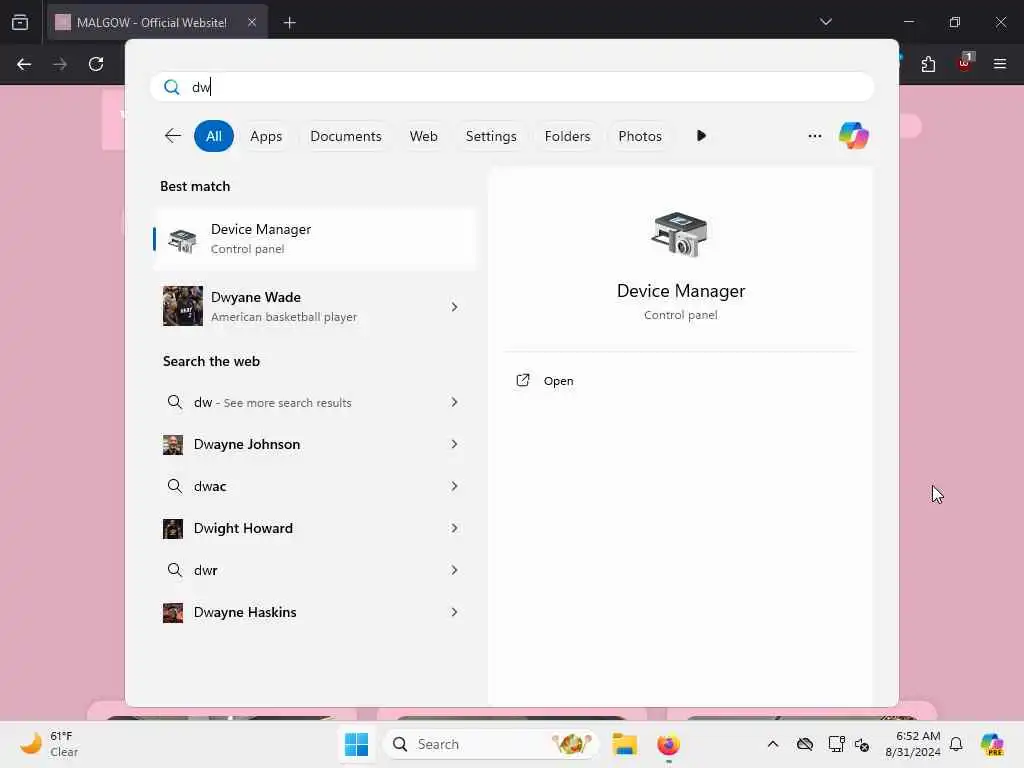
Task: Expand dwac suggestion chevron
Action: pyautogui.click(x=455, y=486)
